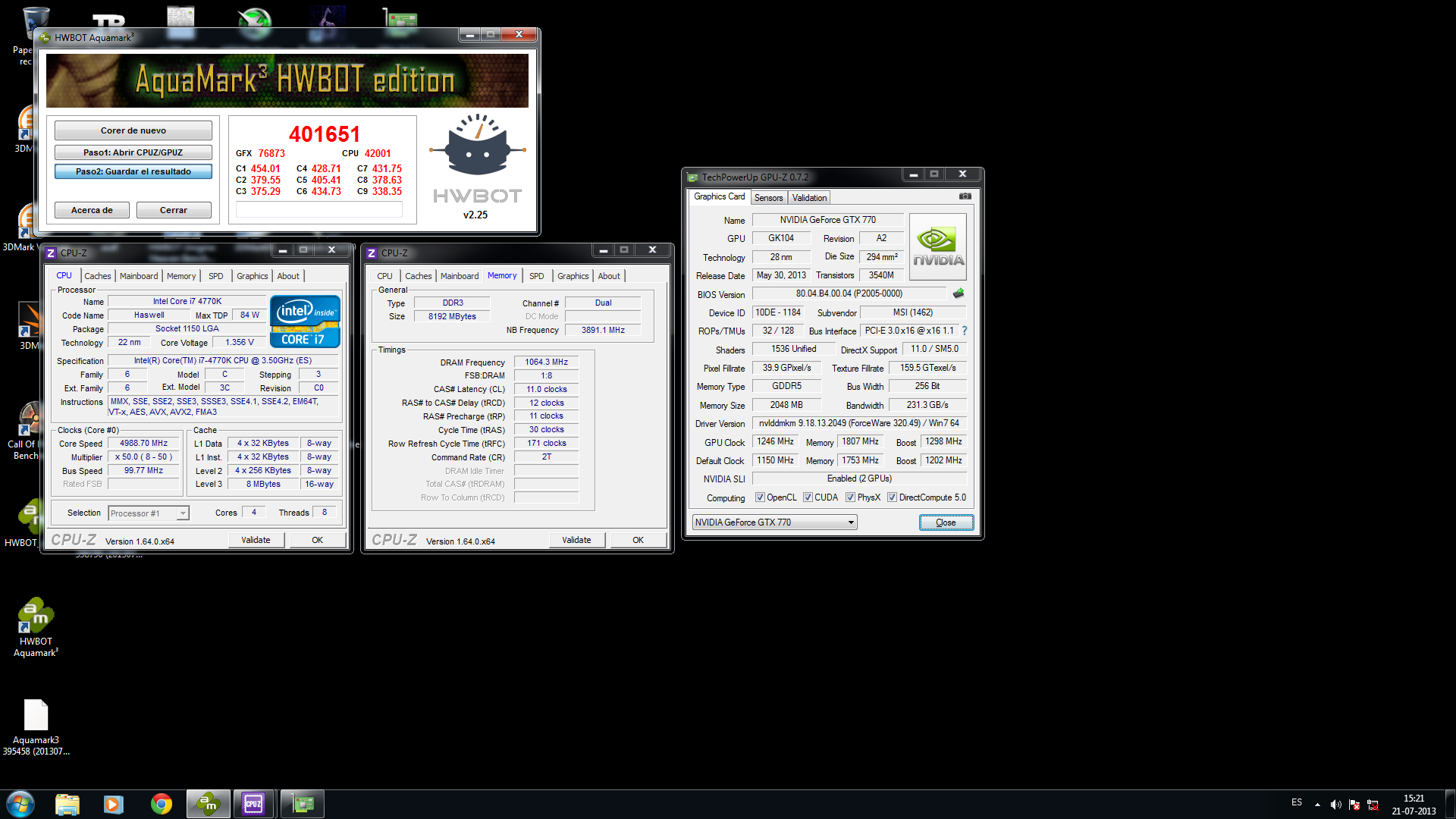Click OK in the left CPU-Z window

pos(318,540)
